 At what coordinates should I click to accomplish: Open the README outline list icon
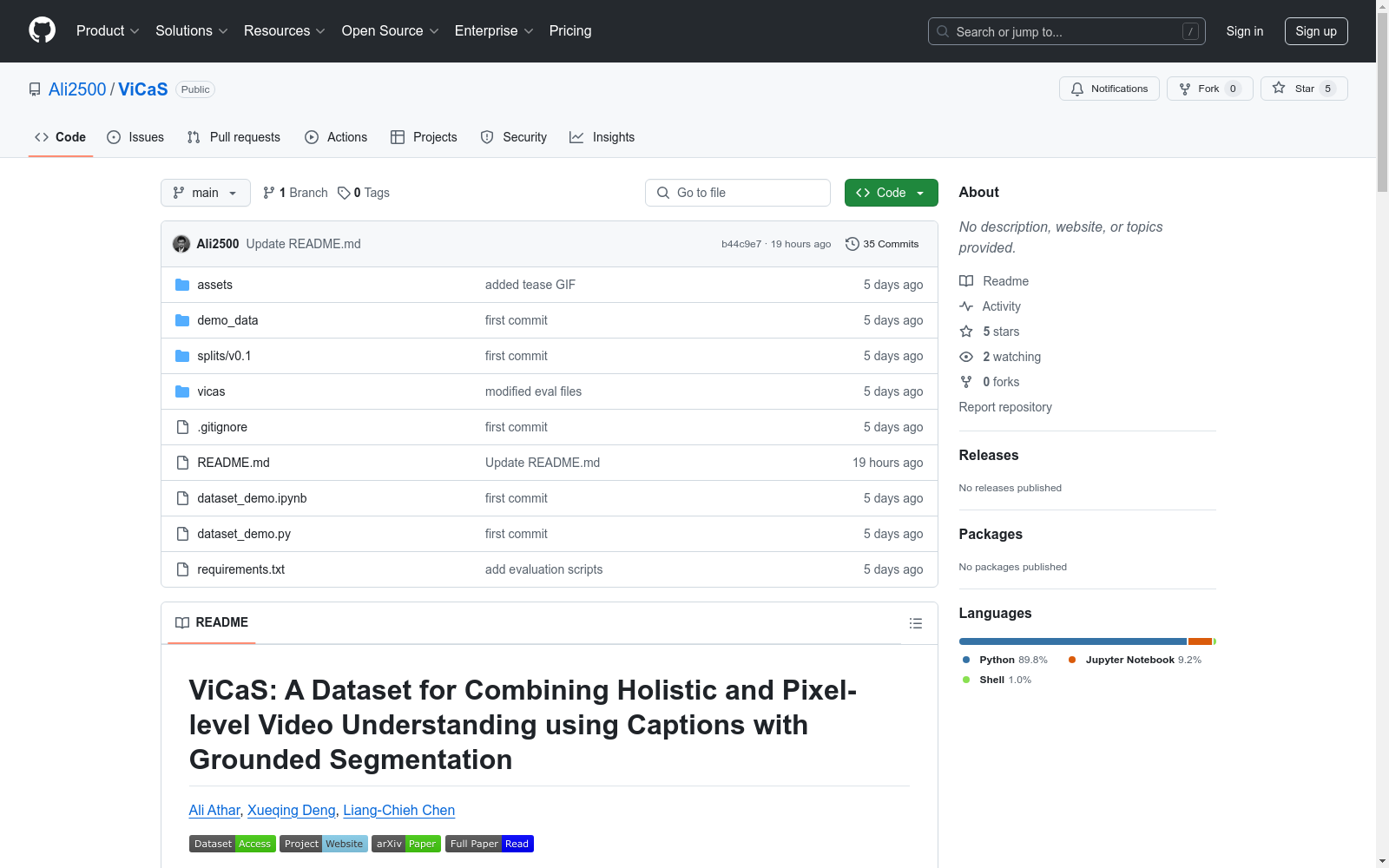tap(915, 623)
